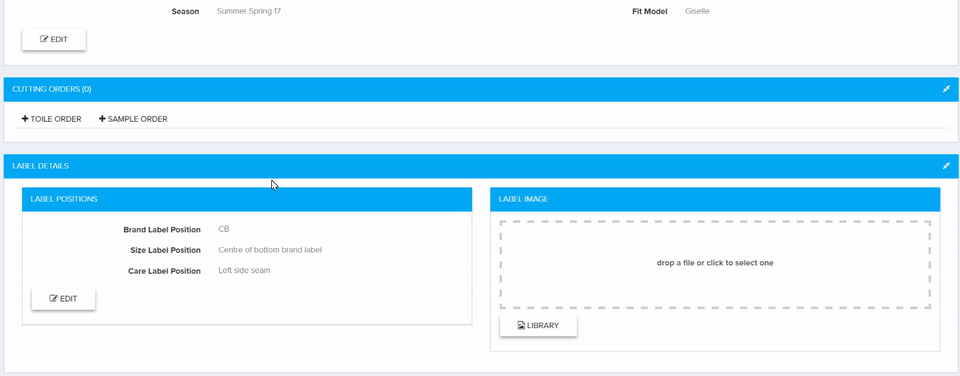
Task: Click the 'Season' field label
Action: [185, 11]
